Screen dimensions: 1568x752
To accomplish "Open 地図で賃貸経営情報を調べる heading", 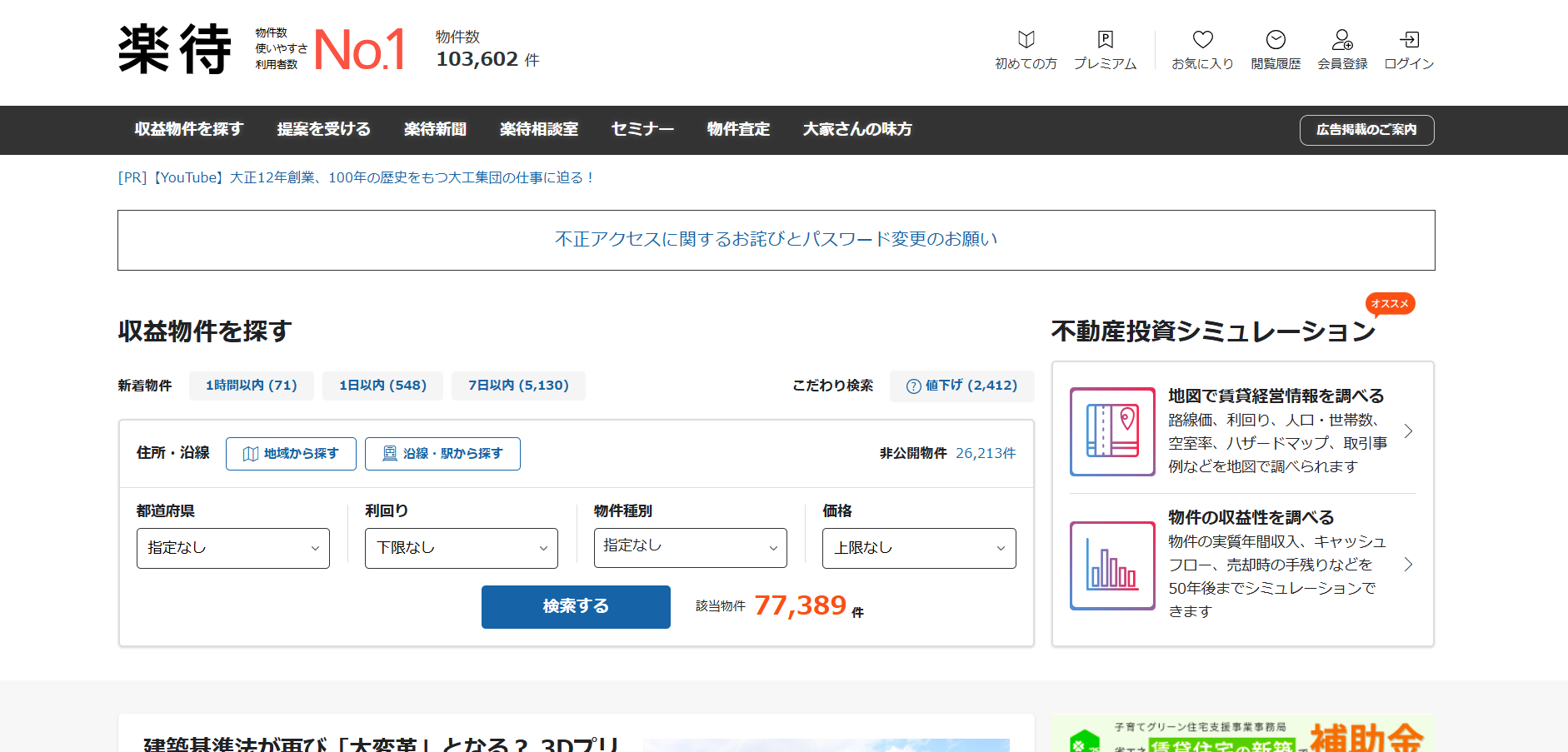I will point(1276,396).
